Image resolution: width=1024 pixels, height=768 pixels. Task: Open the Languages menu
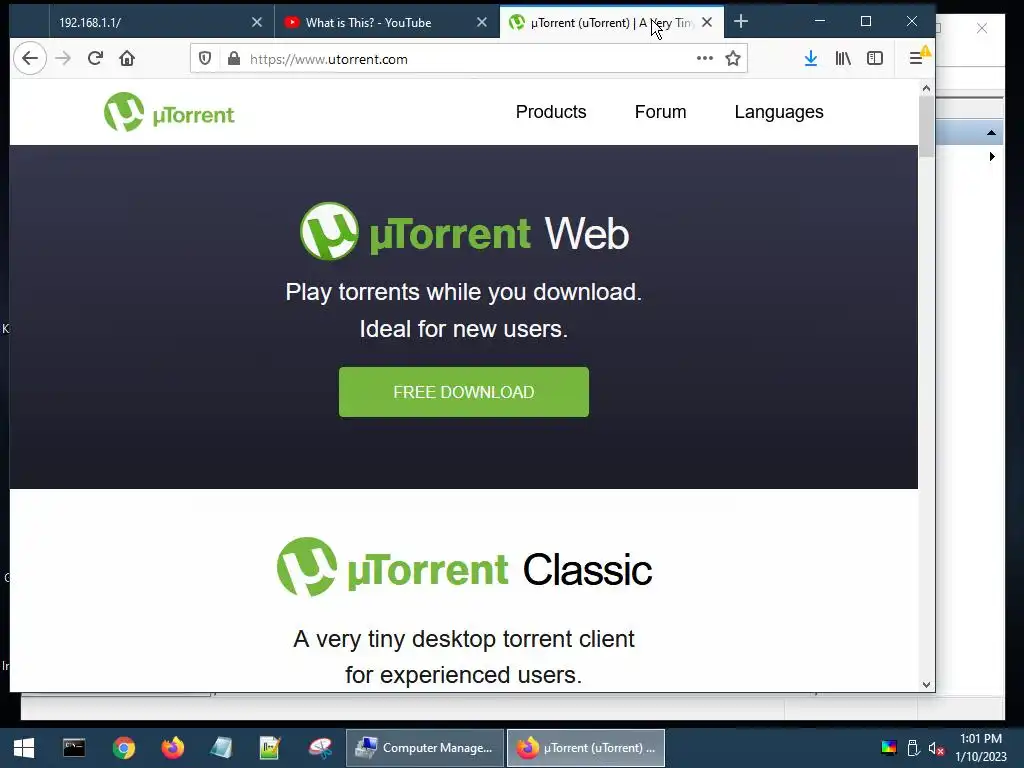tap(778, 112)
